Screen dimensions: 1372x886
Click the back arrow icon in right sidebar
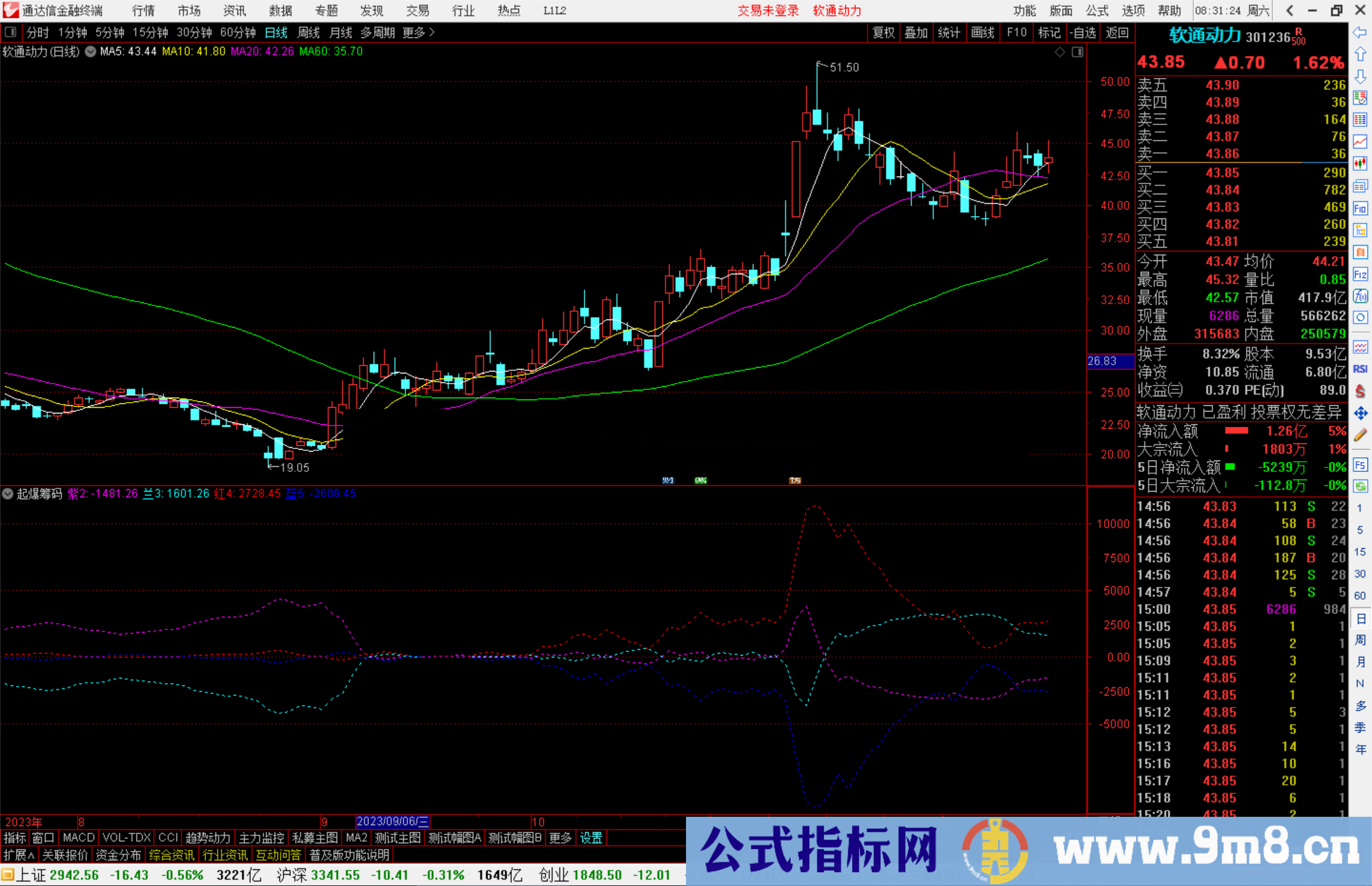(1360, 32)
